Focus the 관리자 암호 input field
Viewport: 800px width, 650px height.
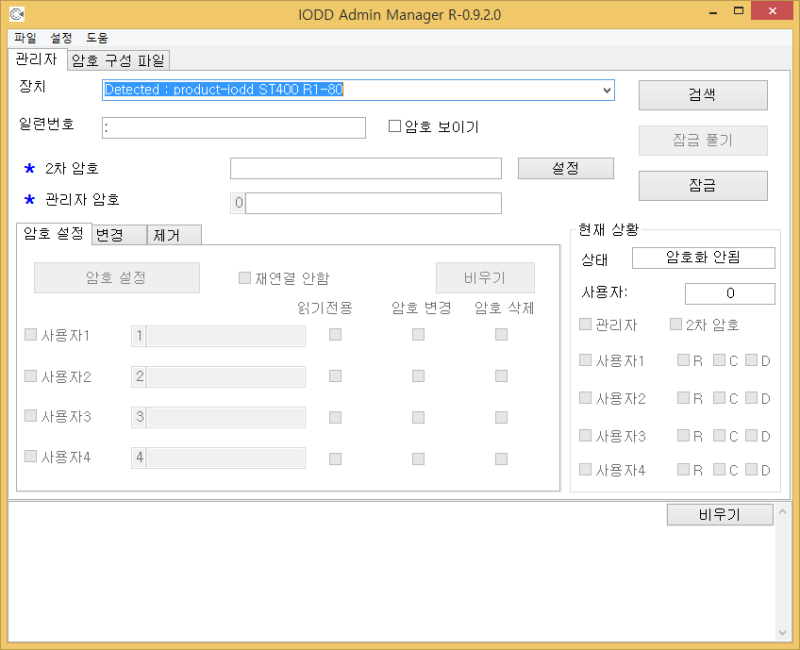(373, 203)
